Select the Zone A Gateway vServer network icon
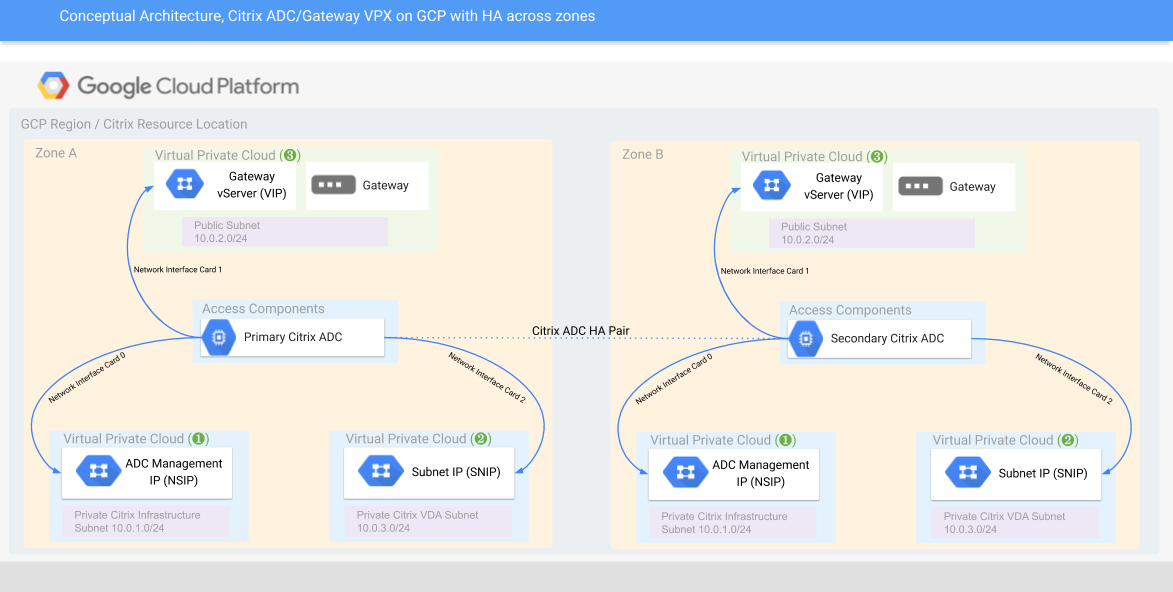Screen dimensions: 1173x592 pos(184,184)
